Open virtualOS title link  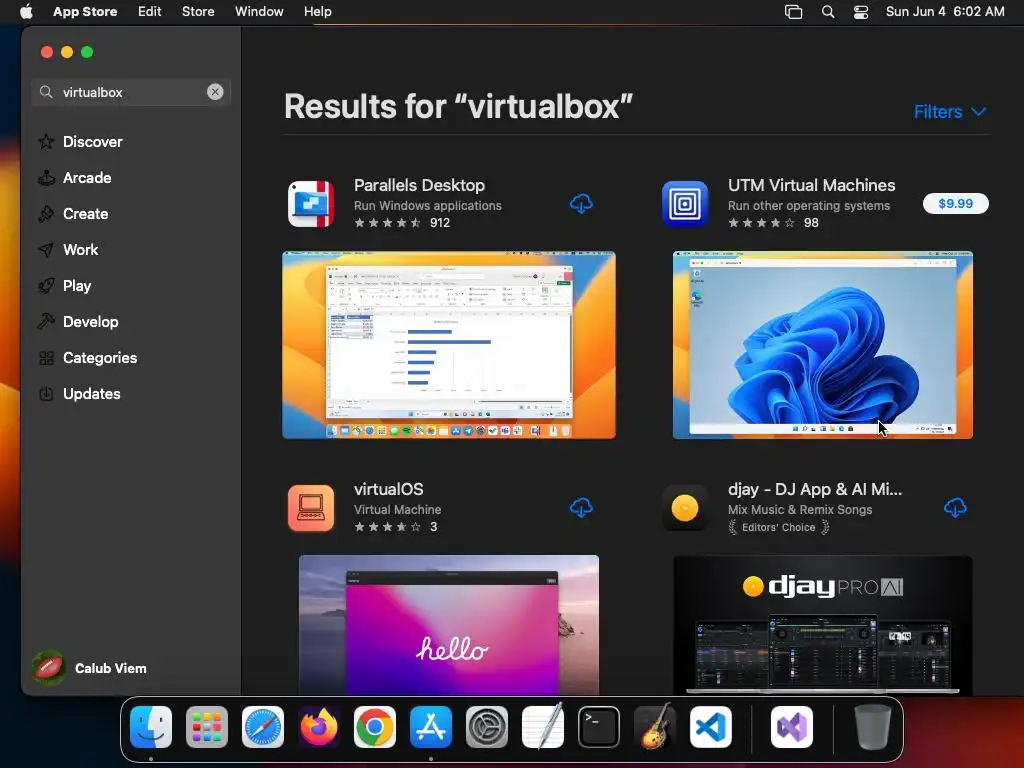389,489
